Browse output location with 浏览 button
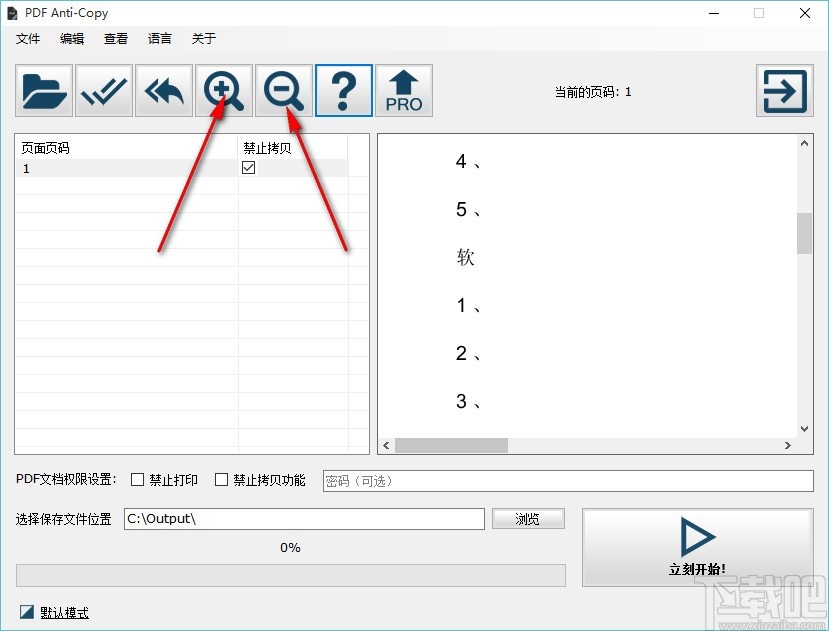The height and width of the screenshot is (631, 829). 528,518
